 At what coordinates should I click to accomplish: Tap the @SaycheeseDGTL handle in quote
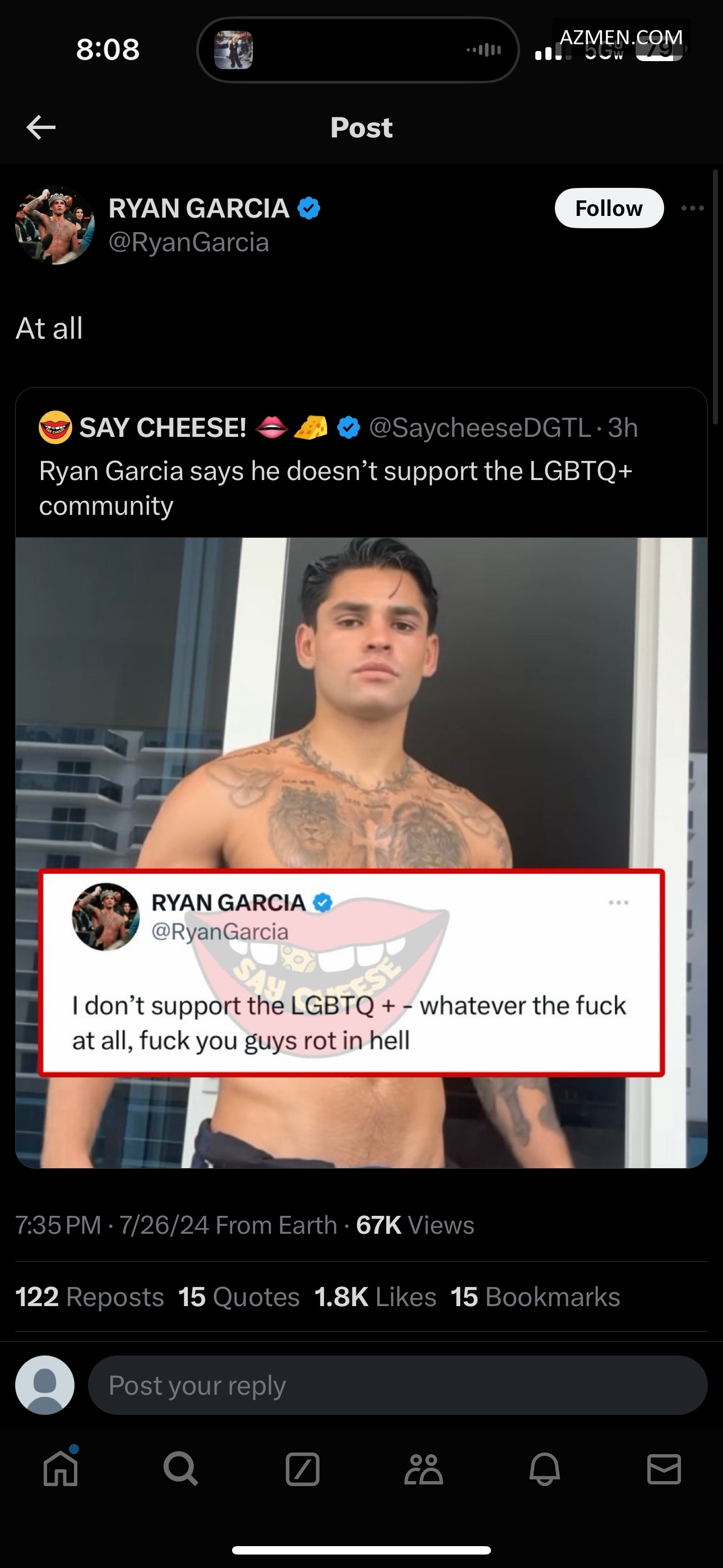coord(480,428)
